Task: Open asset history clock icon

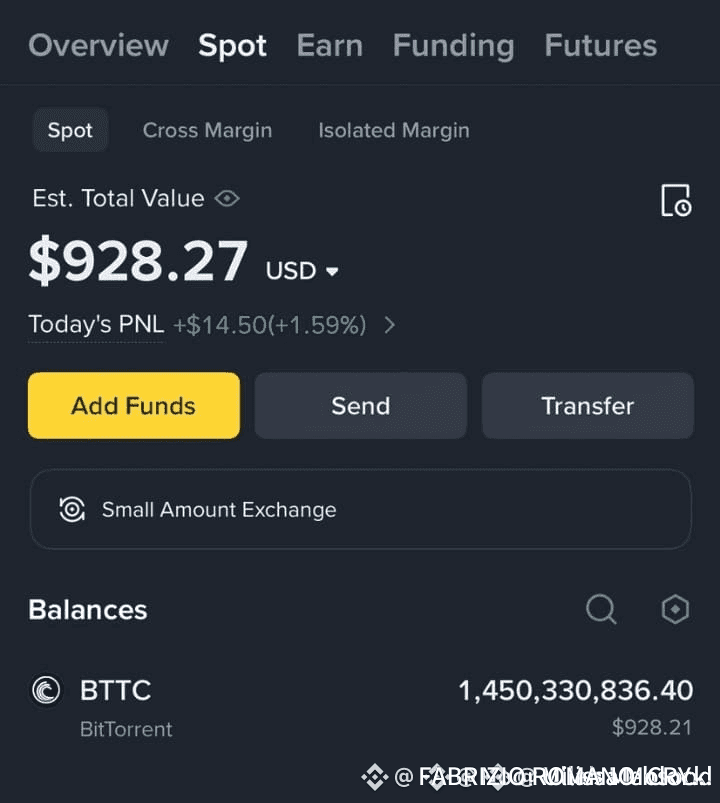Action: pos(676,200)
